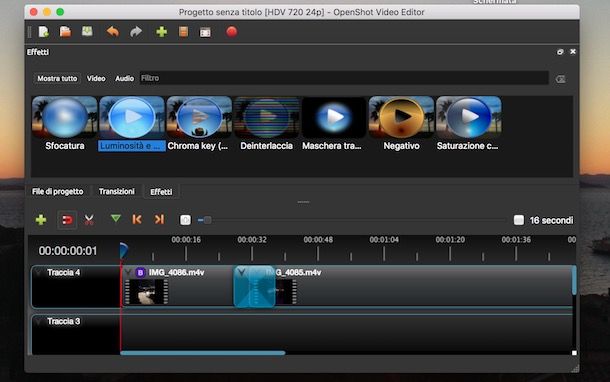Save project with the save icon
The image size is (610, 382).
87,31
